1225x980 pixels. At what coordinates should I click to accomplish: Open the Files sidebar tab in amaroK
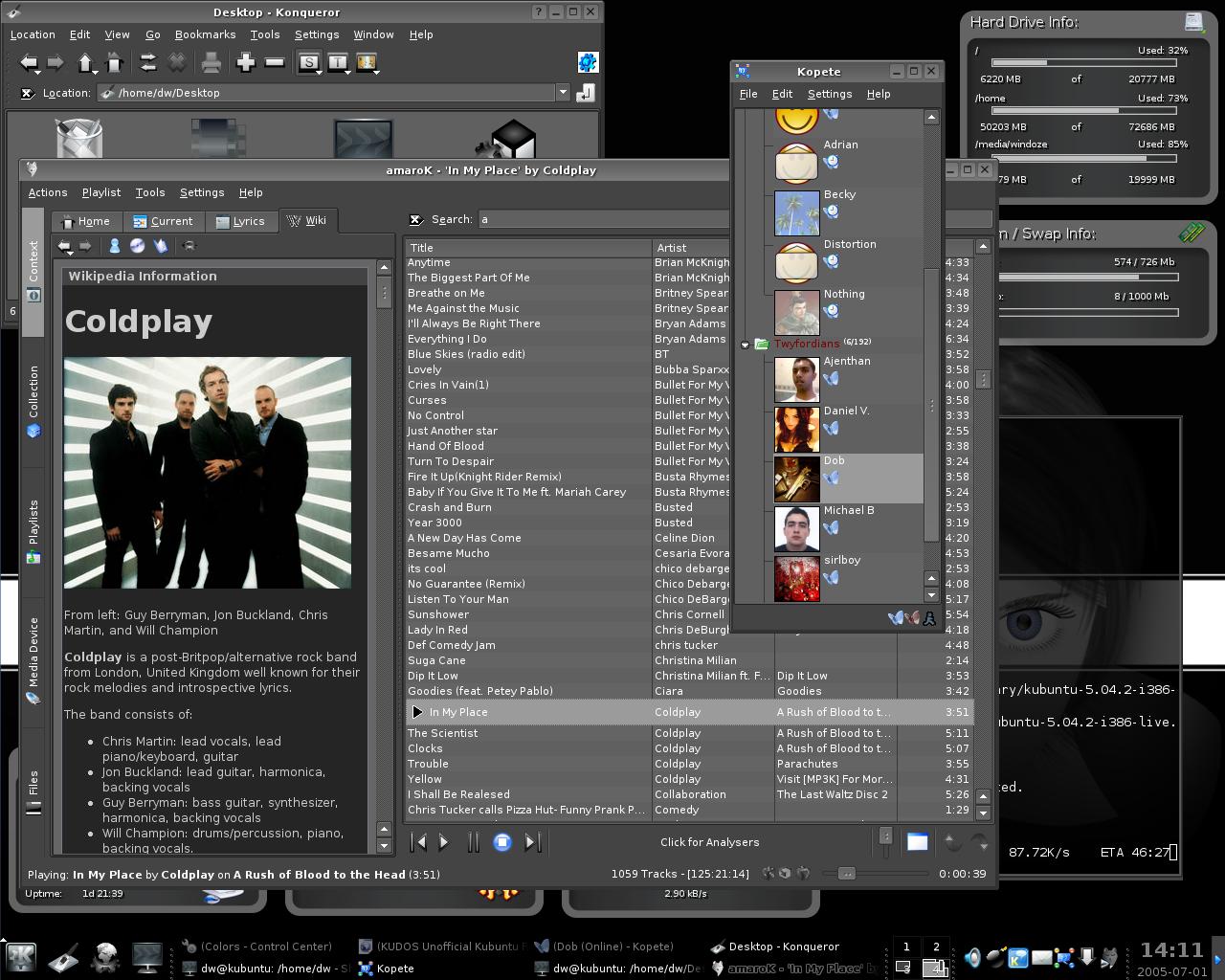(33, 792)
